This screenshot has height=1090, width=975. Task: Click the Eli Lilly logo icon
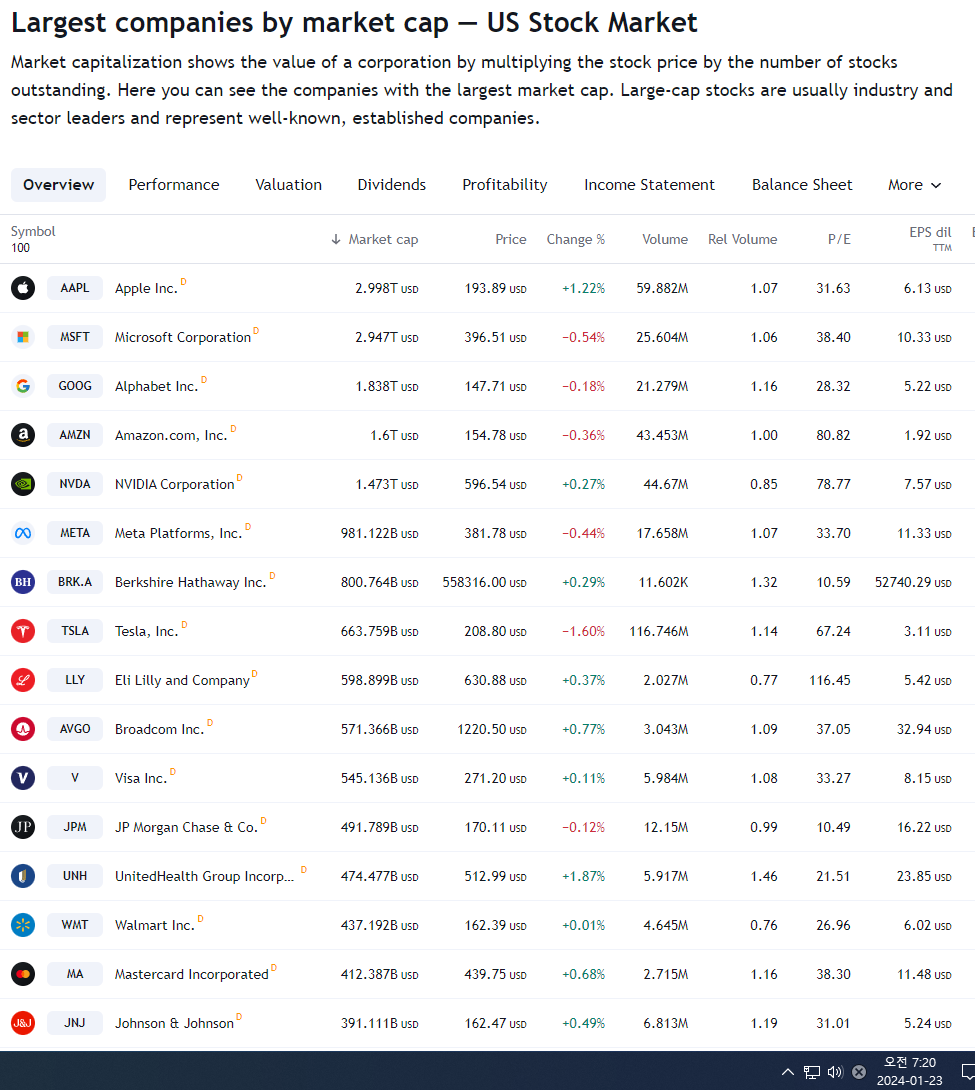click(x=23, y=680)
